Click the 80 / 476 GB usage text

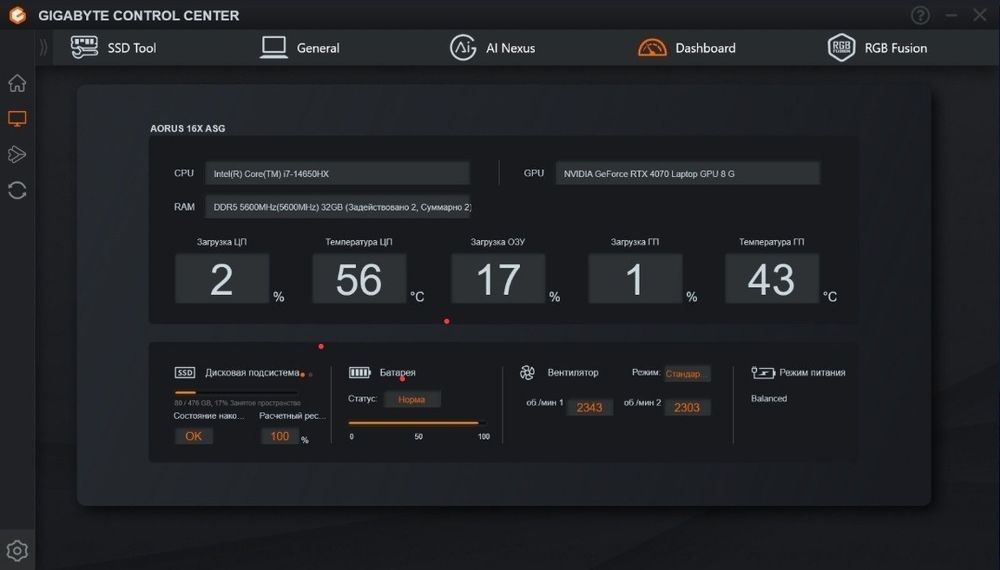click(237, 403)
